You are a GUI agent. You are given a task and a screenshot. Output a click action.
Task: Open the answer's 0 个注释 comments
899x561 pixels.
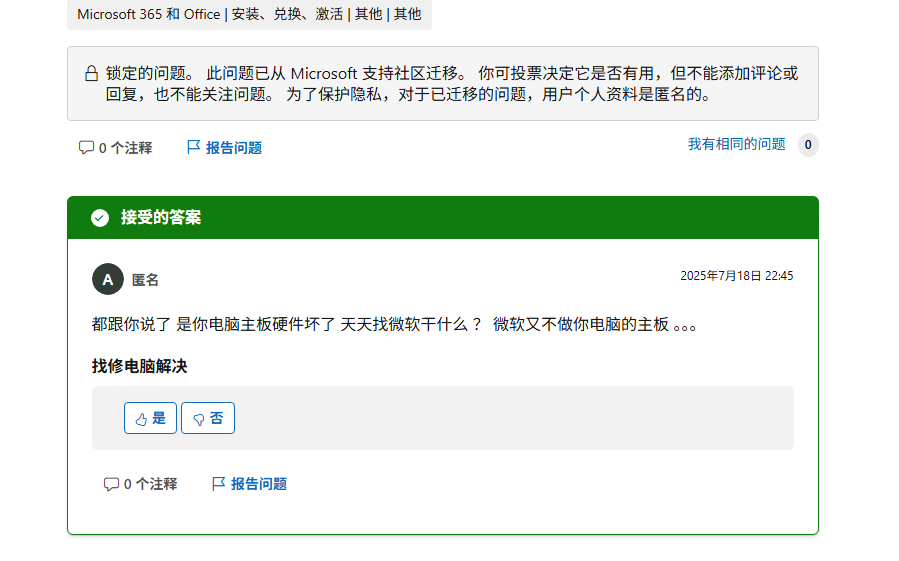click(x=140, y=484)
